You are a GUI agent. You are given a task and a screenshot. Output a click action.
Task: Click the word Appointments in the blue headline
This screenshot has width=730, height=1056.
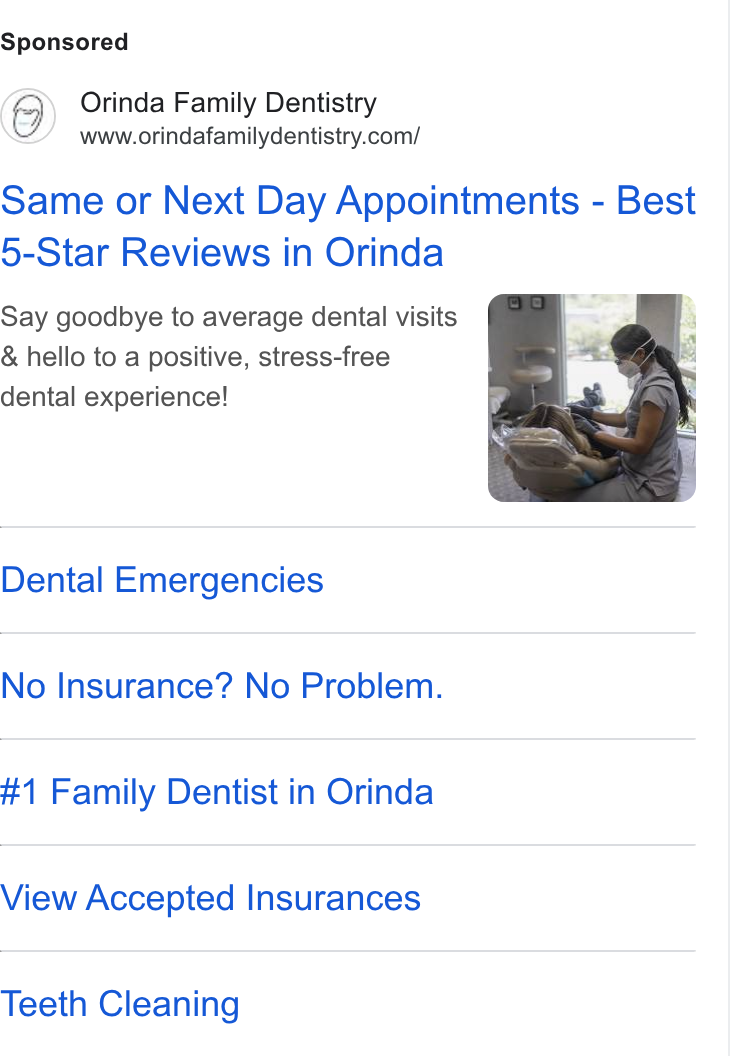(x=458, y=201)
